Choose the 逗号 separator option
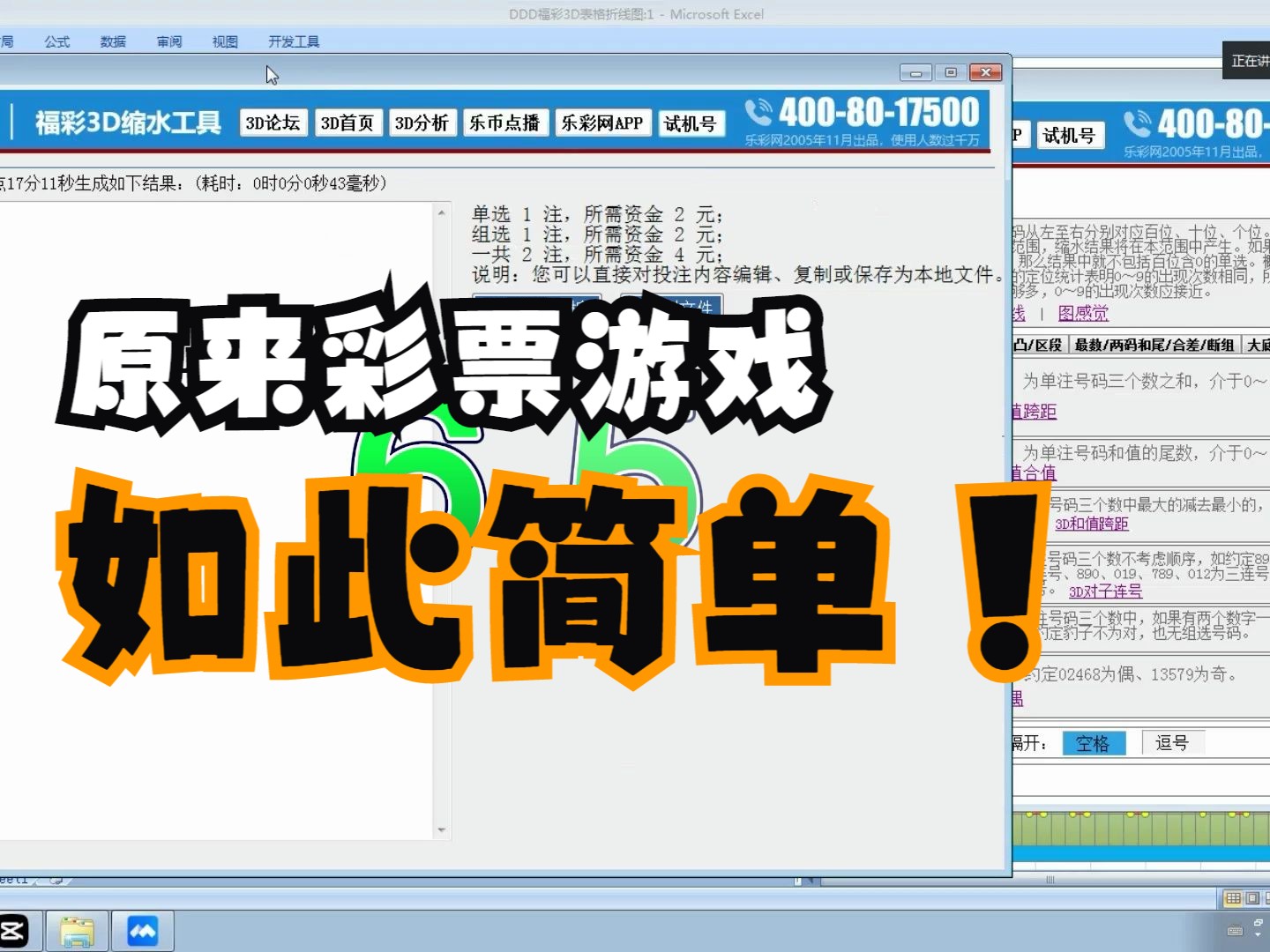This screenshot has height=952, width=1270. click(1173, 743)
